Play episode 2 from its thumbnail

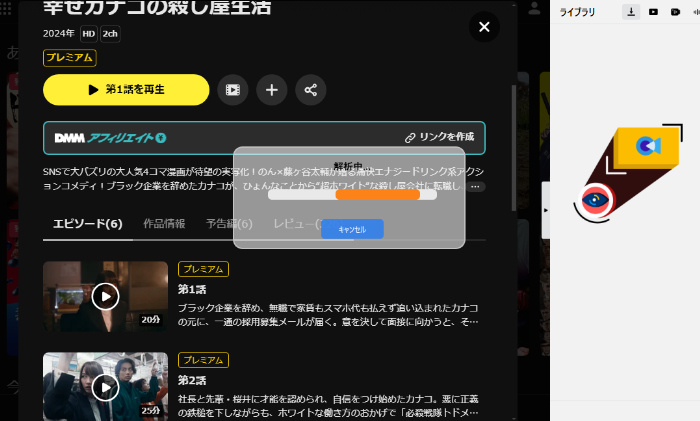coord(105,387)
